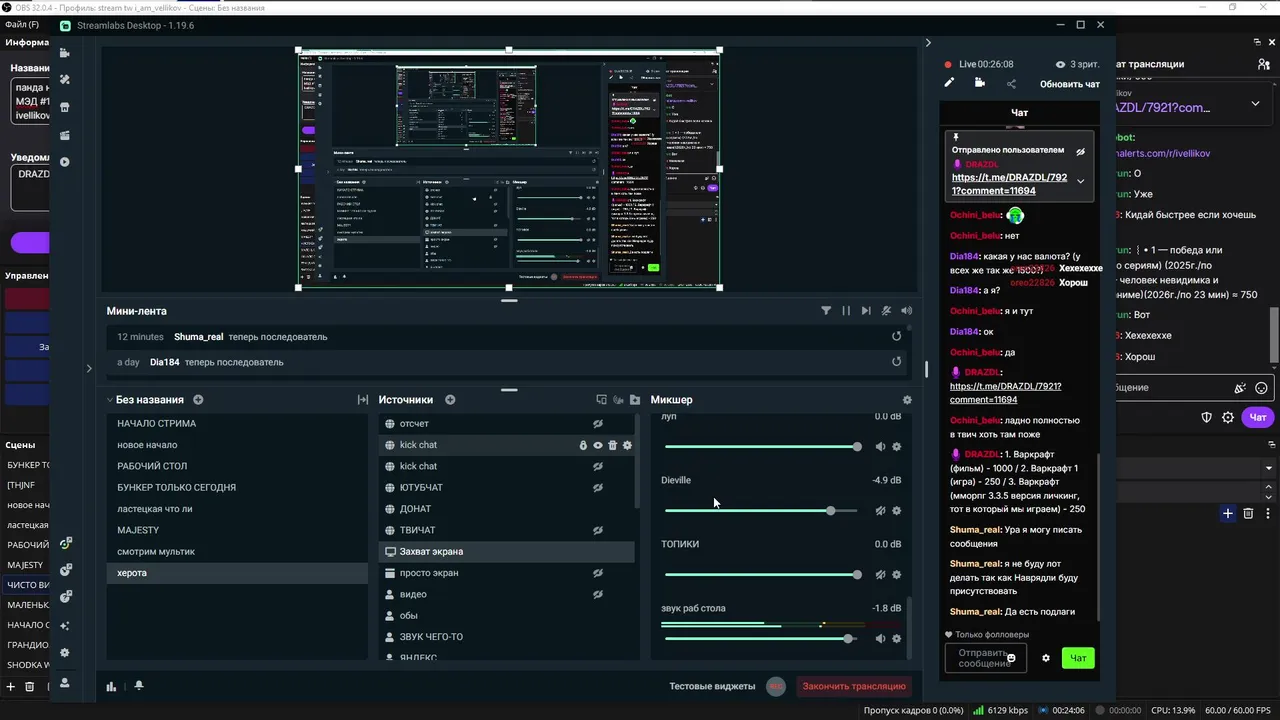1280x720 pixels.
Task: Unmute the Dieville audio channel
Action: [x=880, y=510]
